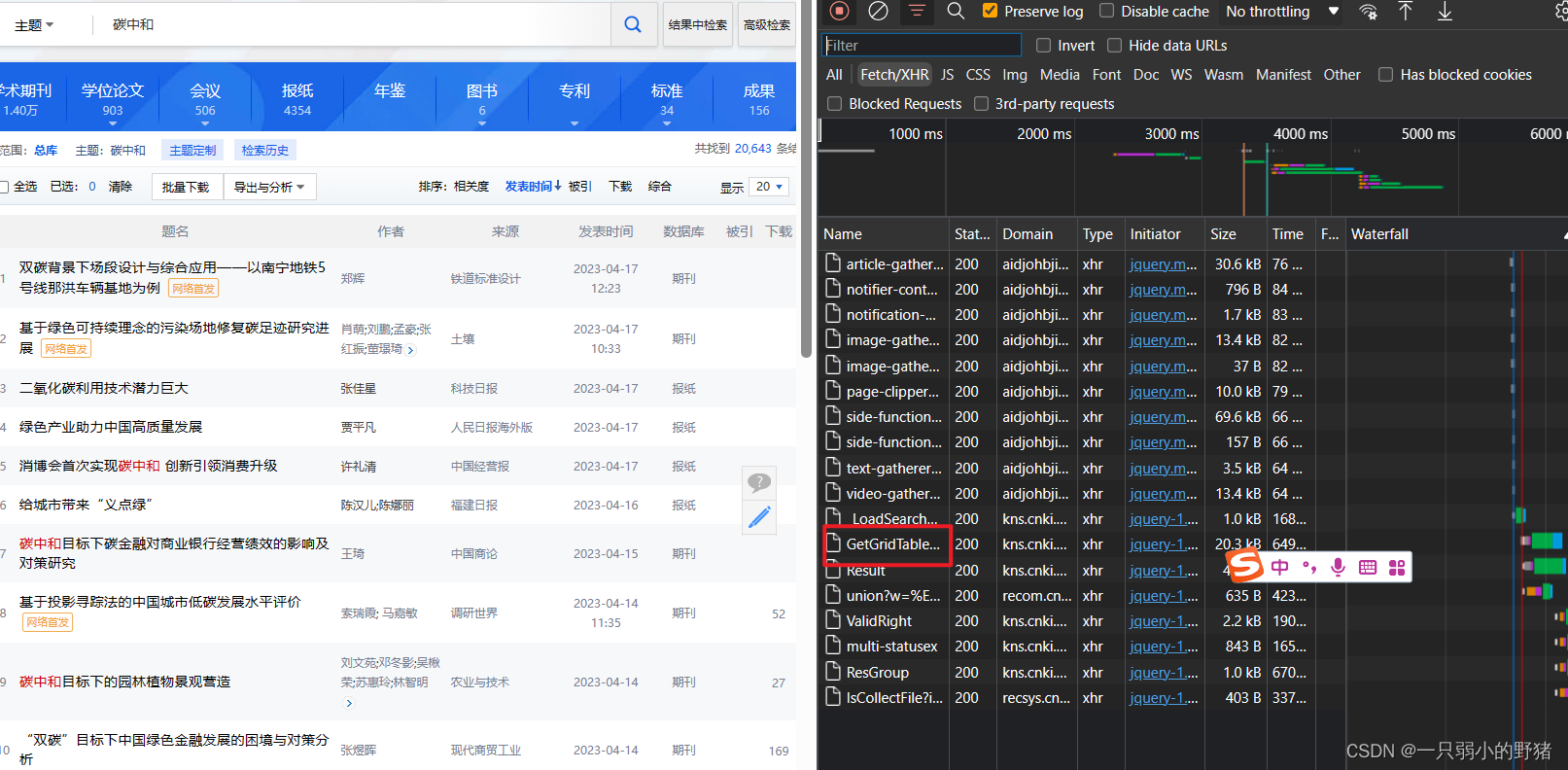Expand more authors for 刘文苑 article
This screenshot has width=1568, height=770.
point(349,703)
